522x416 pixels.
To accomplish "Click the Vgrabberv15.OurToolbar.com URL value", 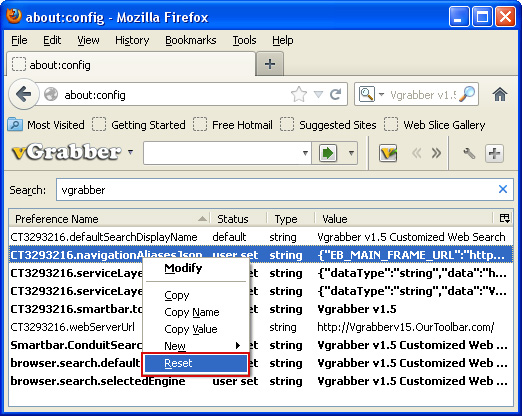I will (405, 327).
